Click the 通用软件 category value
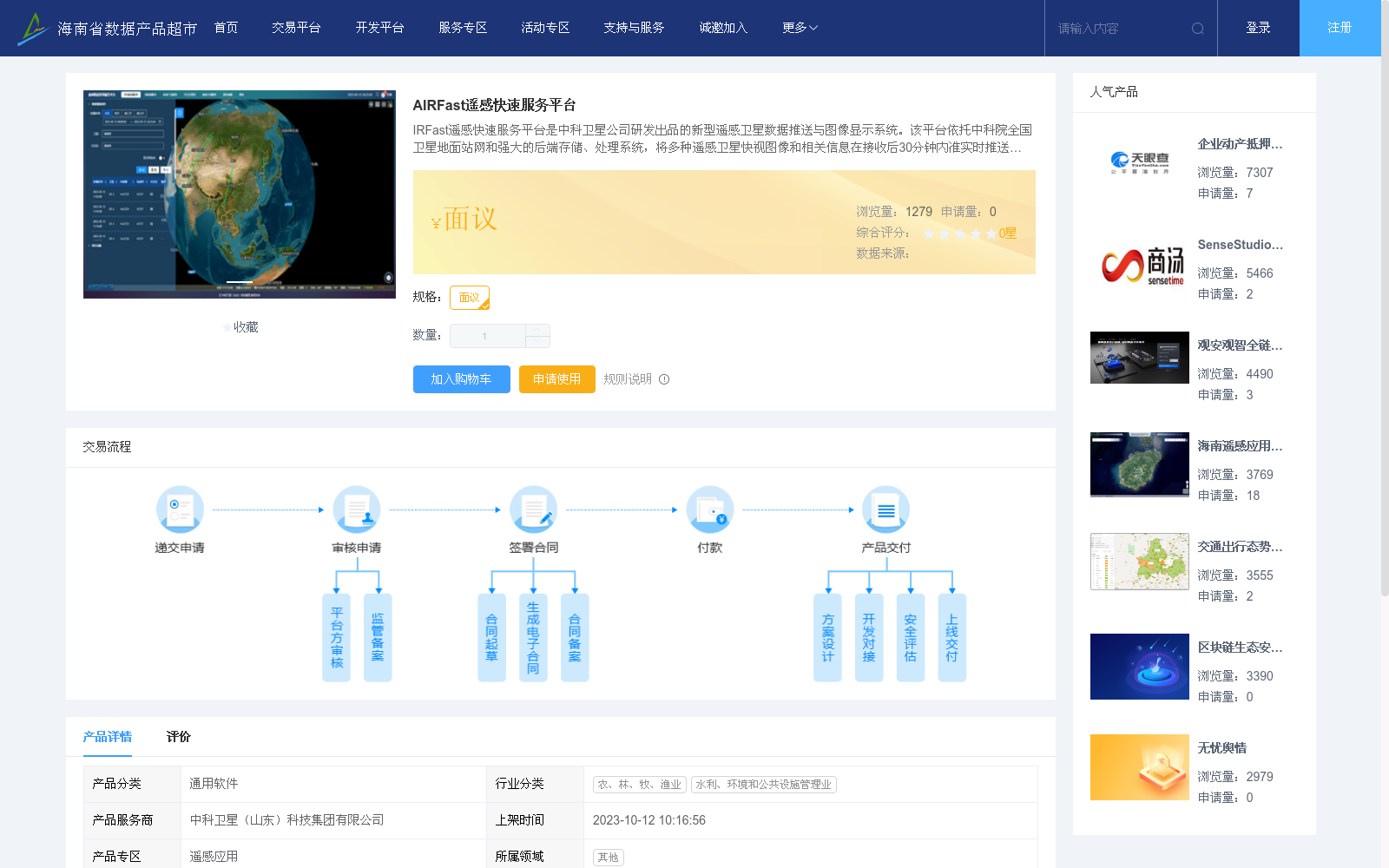This screenshot has width=1389, height=868. (214, 784)
